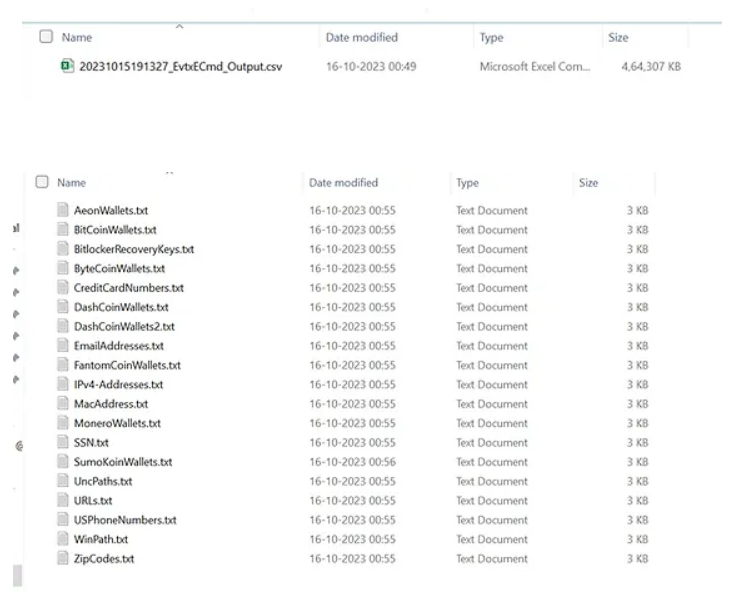Click the AeonWallets.txt file icon
This screenshot has width=731, height=607.
(x=63, y=211)
